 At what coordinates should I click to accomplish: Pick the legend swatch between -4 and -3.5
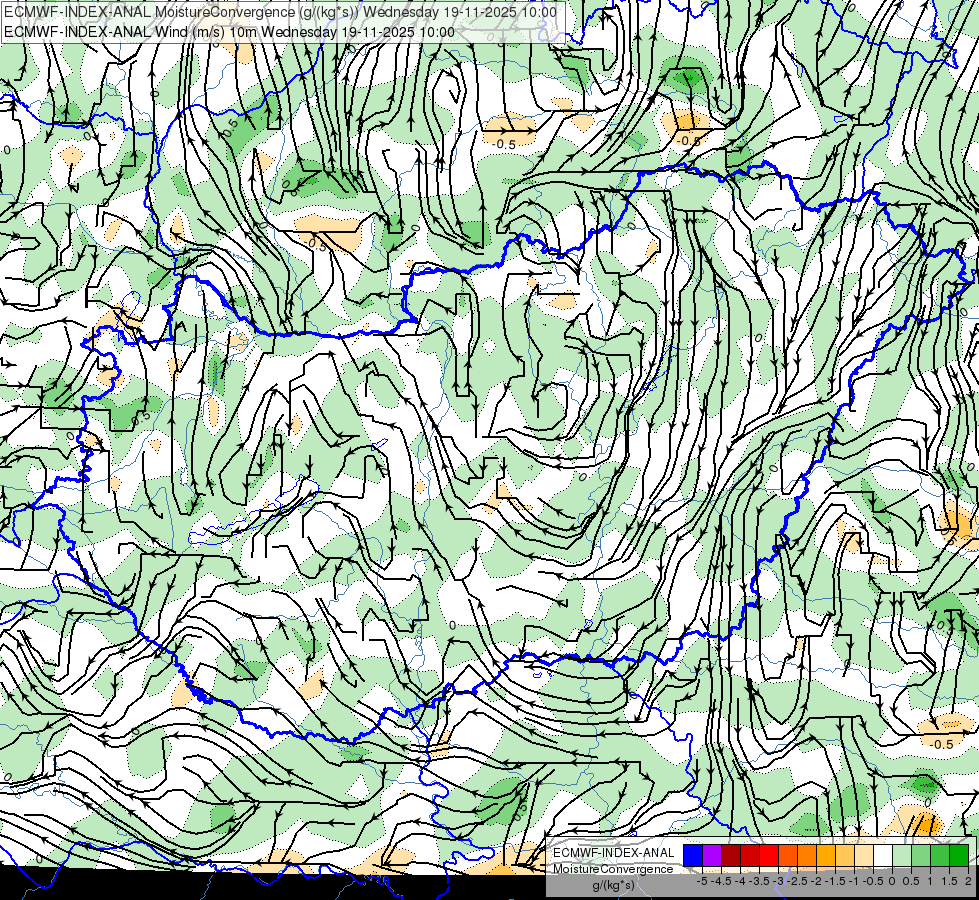[750, 856]
